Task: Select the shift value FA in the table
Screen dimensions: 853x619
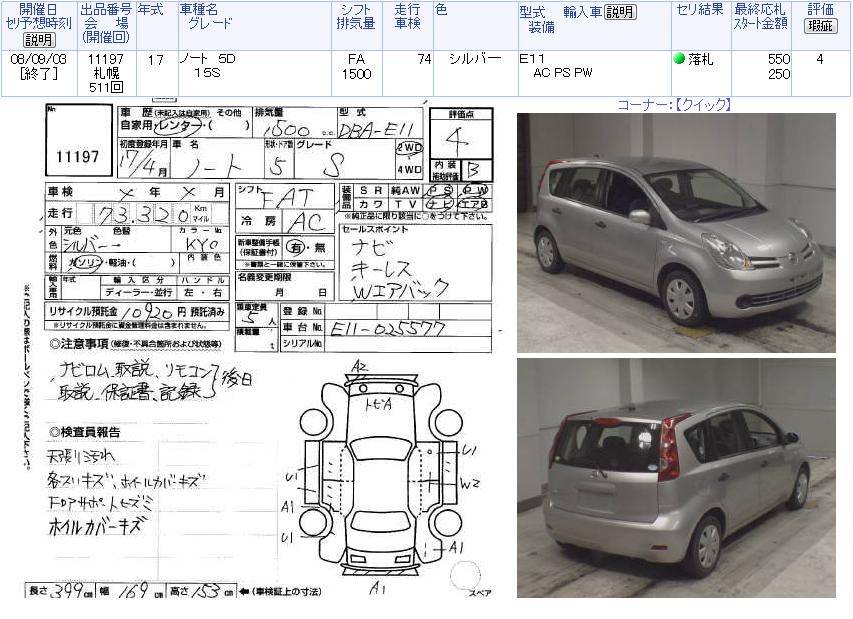Action: [356, 59]
